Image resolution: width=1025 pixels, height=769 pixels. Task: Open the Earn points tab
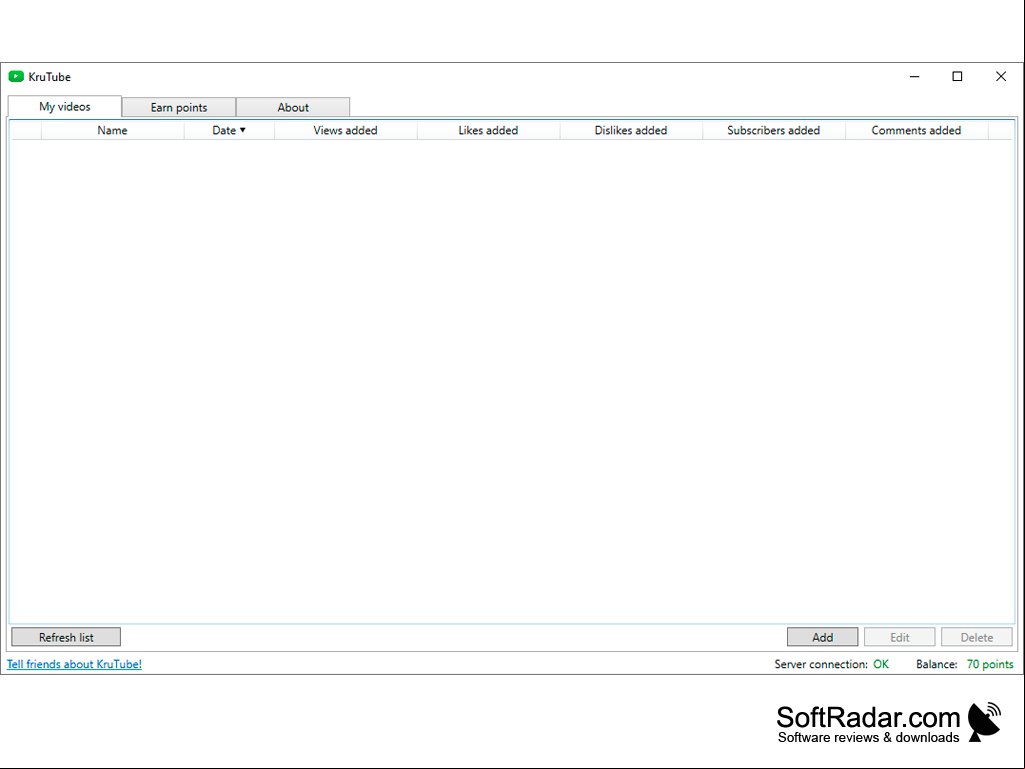(x=178, y=107)
